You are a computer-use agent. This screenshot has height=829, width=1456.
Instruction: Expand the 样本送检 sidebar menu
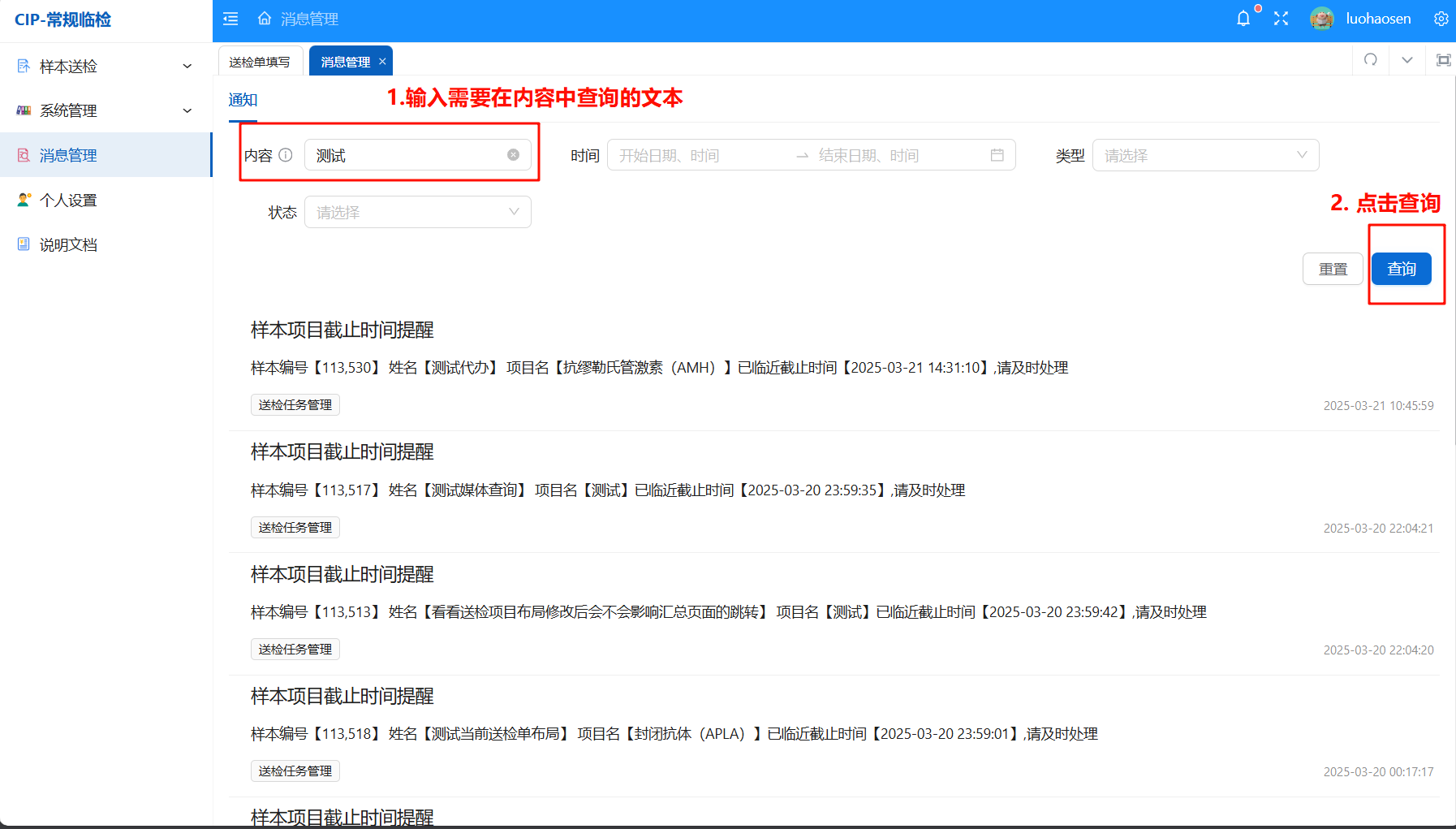[106, 67]
